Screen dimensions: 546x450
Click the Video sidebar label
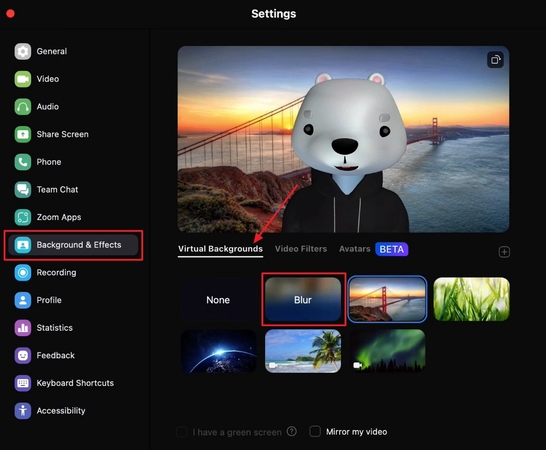48,79
